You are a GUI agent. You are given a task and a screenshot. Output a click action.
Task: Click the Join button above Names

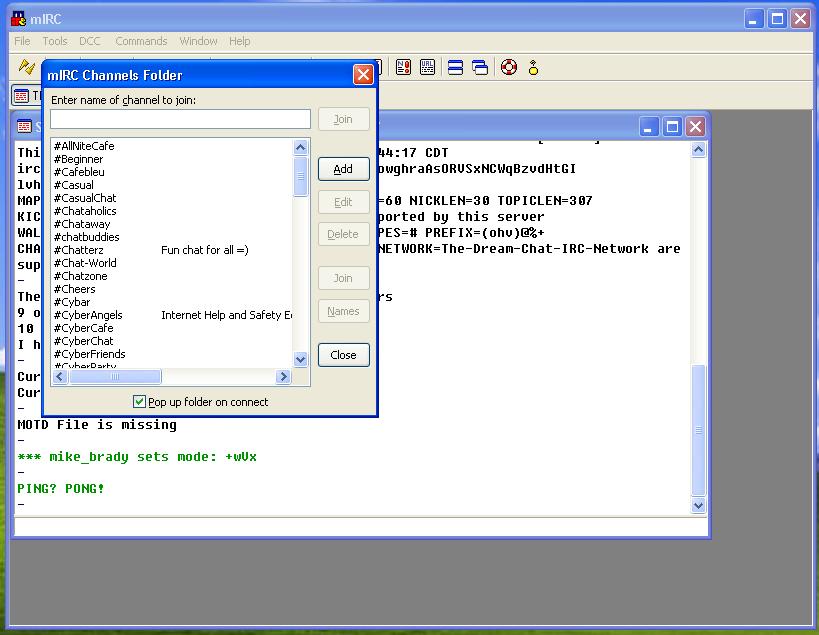click(x=343, y=278)
